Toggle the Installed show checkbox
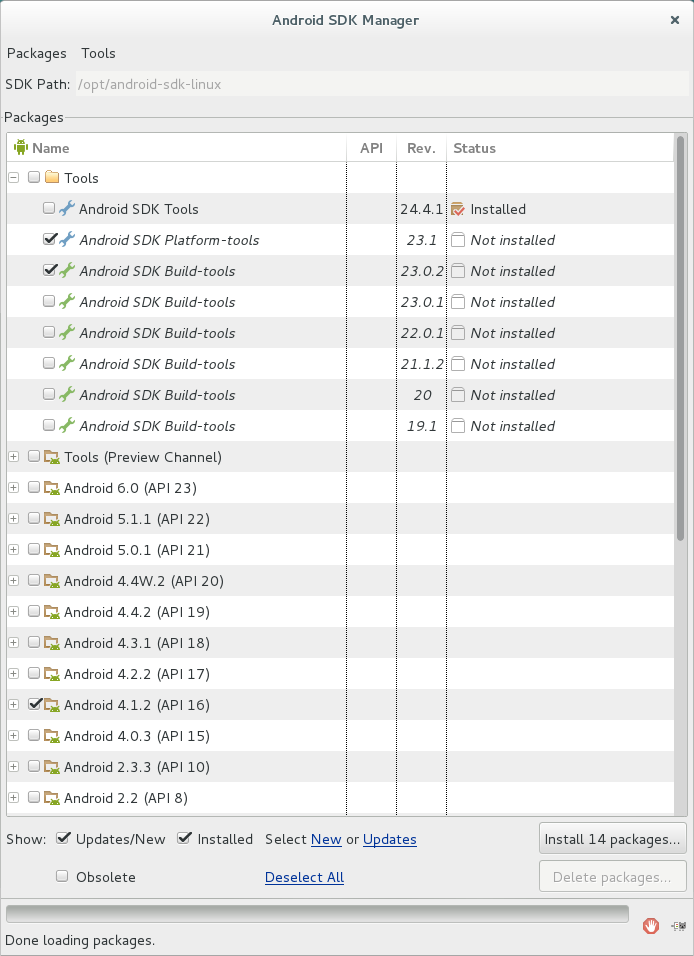The height and width of the screenshot is (956, 694). [x=184, y=838]
